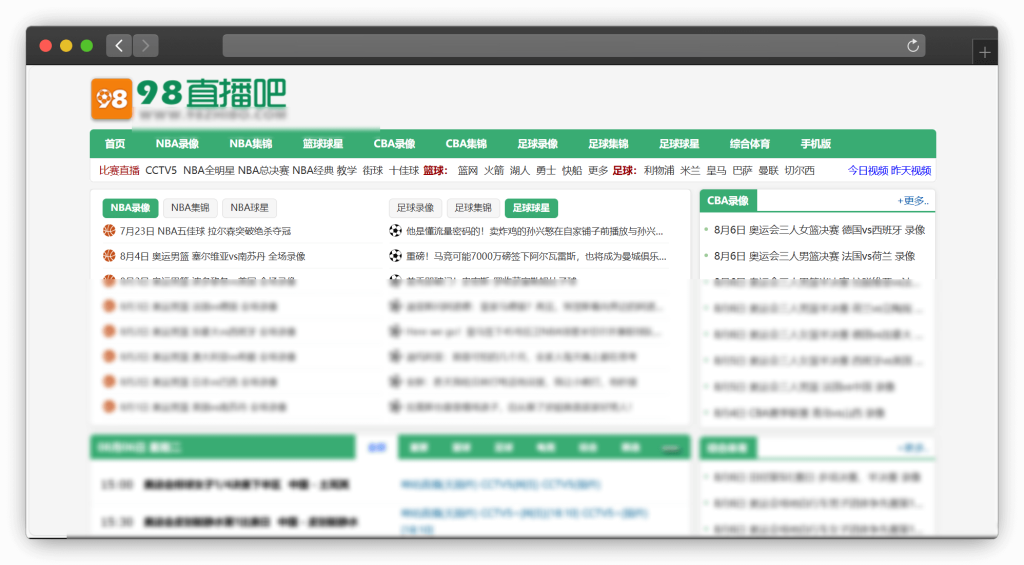
Task: Click the browser back arrow button
Action: click(x=119, y=45)
